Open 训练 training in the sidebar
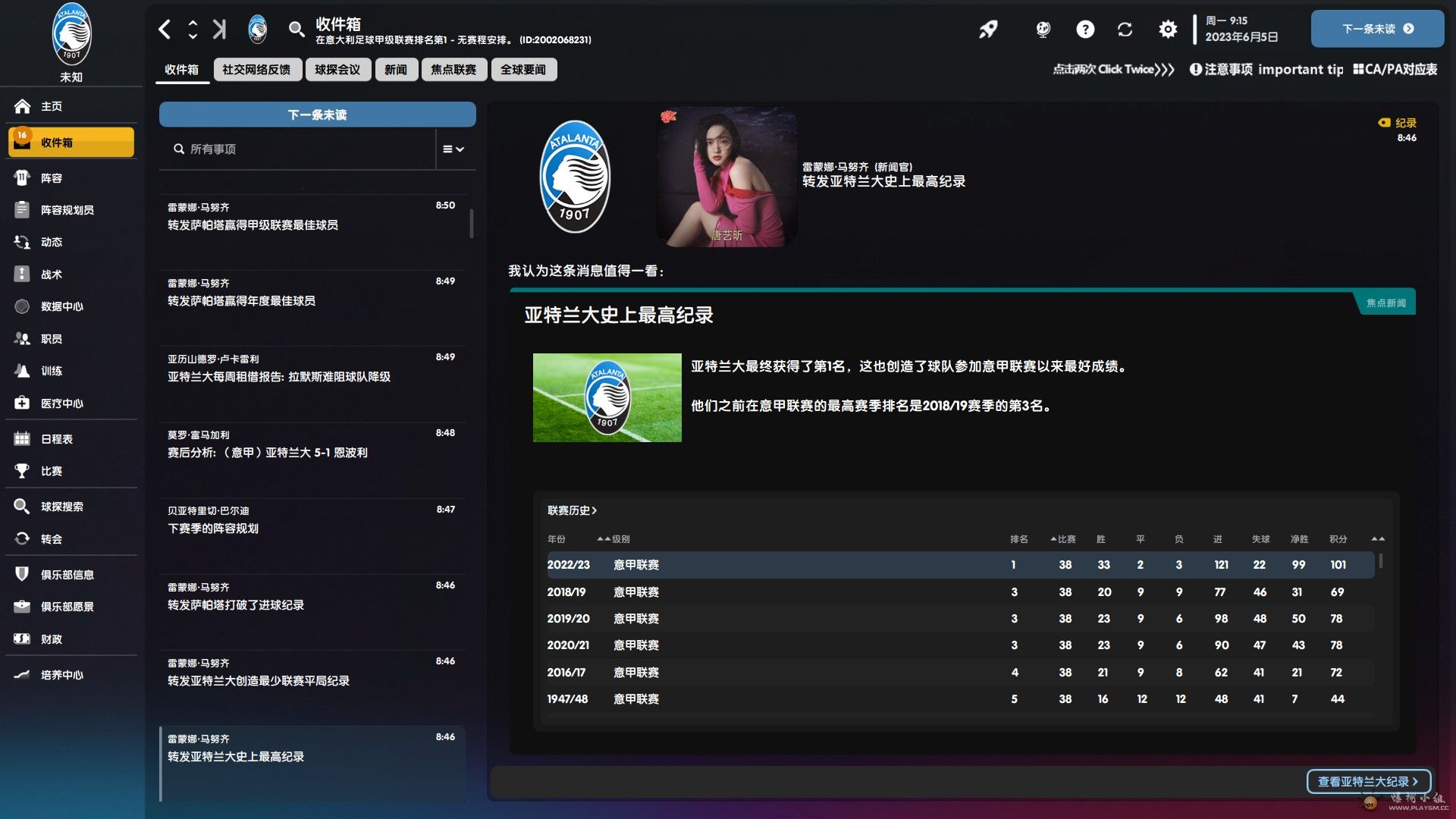Screen dimensions: 1456x819 (71, 371)
